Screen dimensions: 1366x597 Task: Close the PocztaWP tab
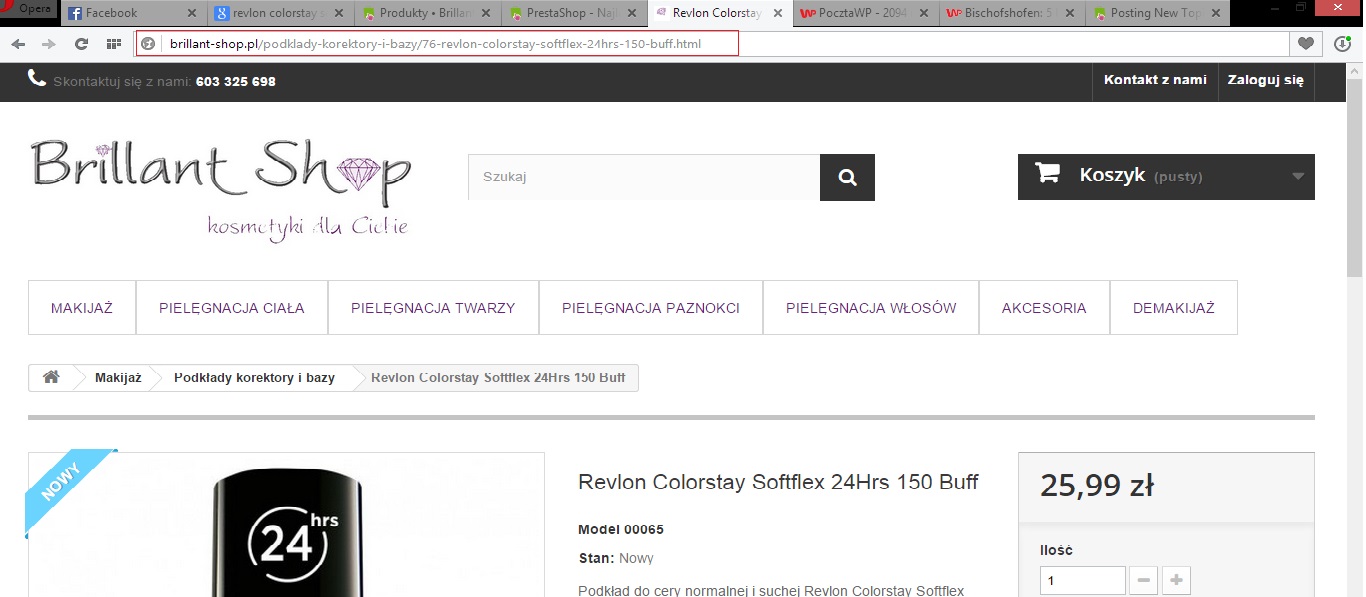pos(923,14)
